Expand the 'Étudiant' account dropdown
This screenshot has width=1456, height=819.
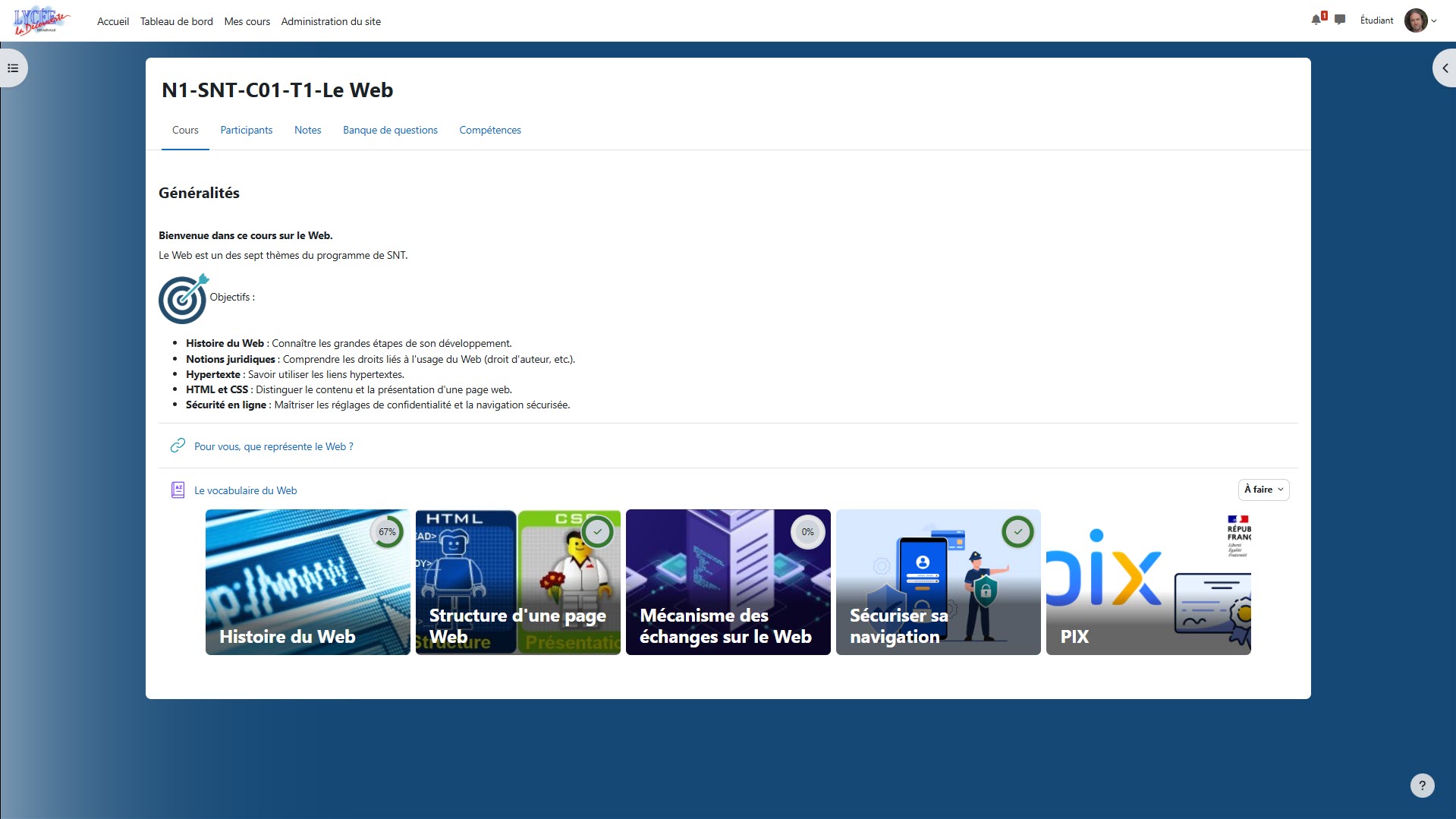click(x=1376, y=20)
